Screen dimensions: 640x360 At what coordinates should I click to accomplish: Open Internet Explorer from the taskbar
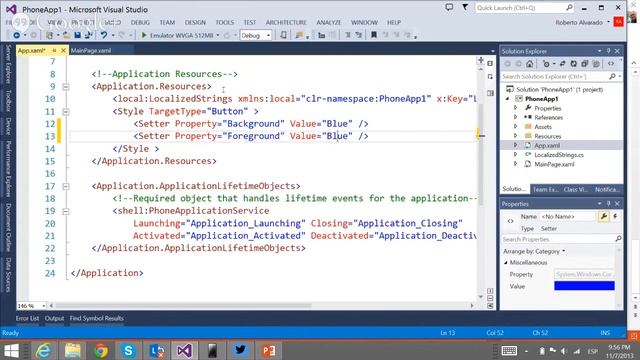click(43, 351)
